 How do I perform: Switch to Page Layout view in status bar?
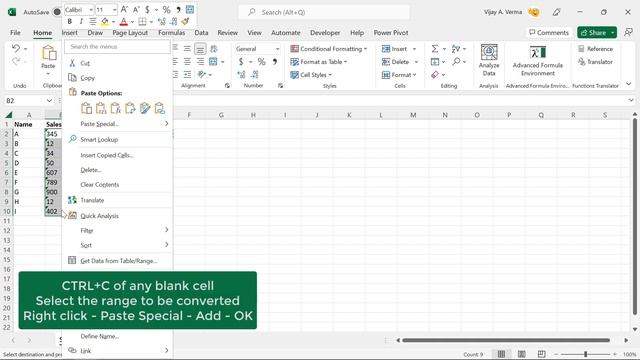pos(522,354)
